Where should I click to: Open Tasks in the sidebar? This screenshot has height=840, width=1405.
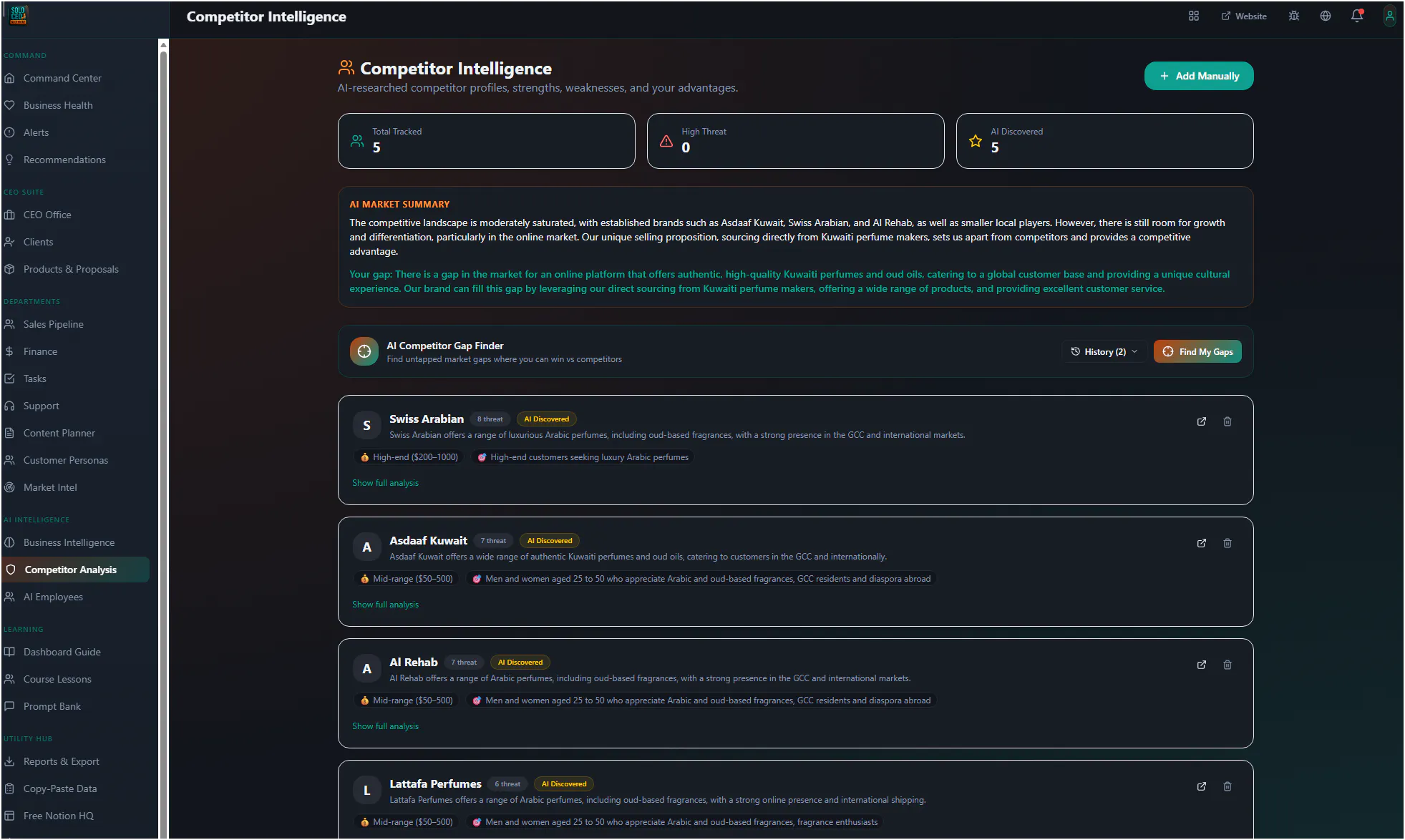click(76, 379)
